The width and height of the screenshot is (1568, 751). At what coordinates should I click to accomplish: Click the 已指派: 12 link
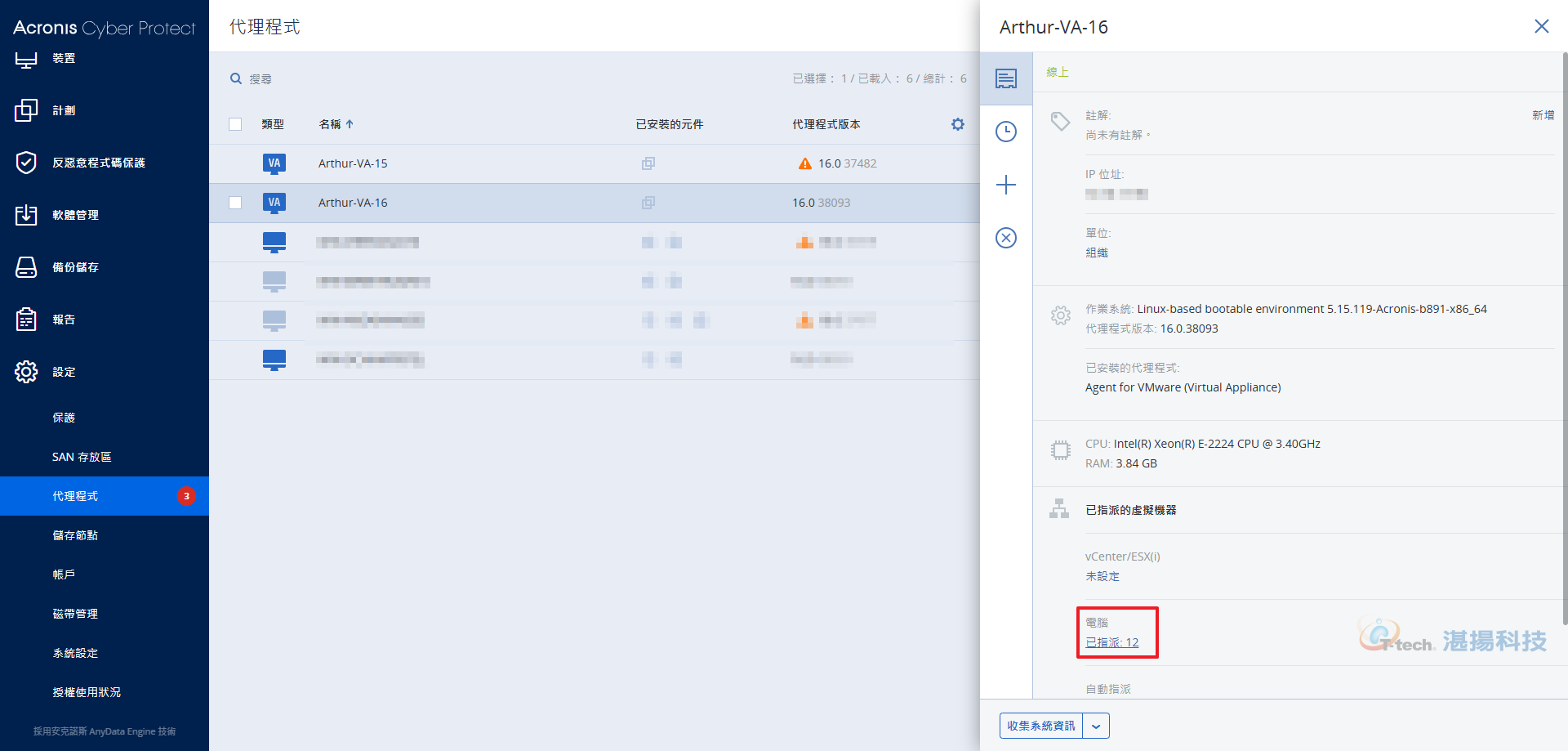point(1112,642)
